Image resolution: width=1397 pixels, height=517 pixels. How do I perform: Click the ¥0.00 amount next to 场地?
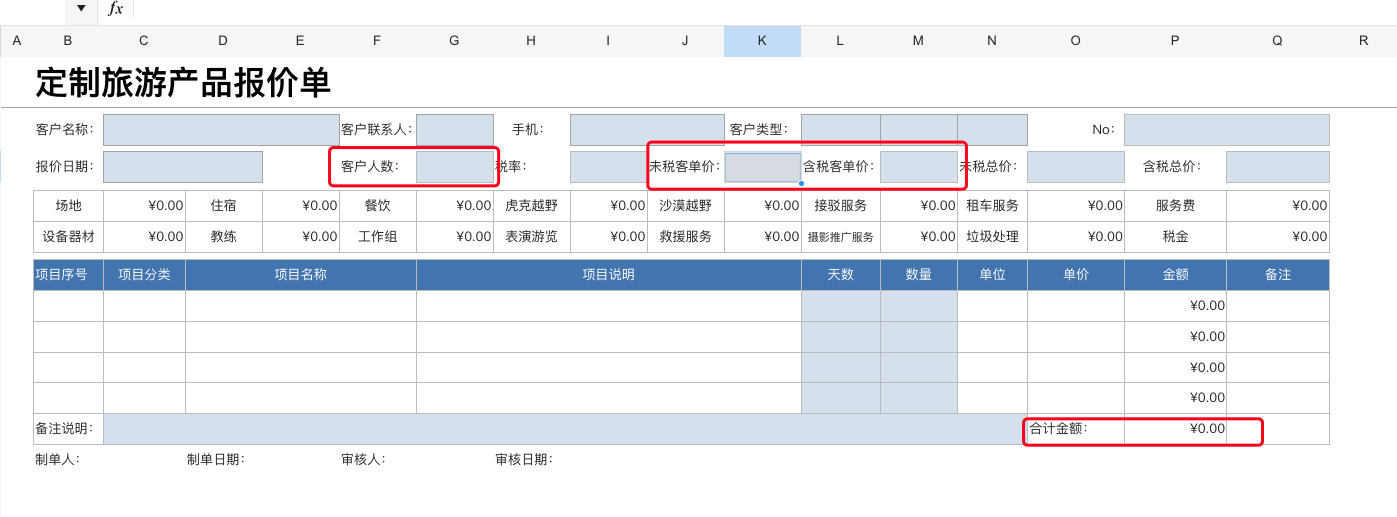145,206
